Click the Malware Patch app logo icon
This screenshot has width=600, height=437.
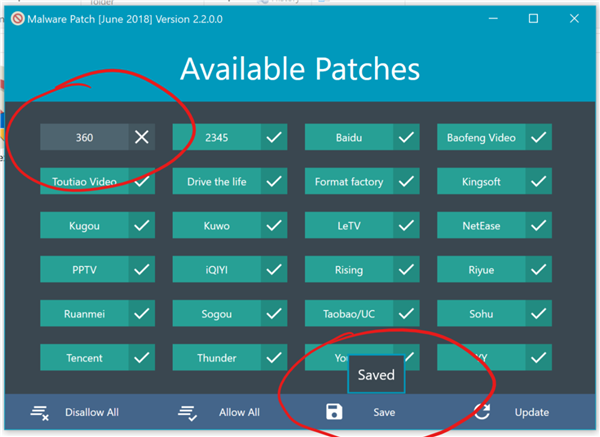tap(18, 19)
